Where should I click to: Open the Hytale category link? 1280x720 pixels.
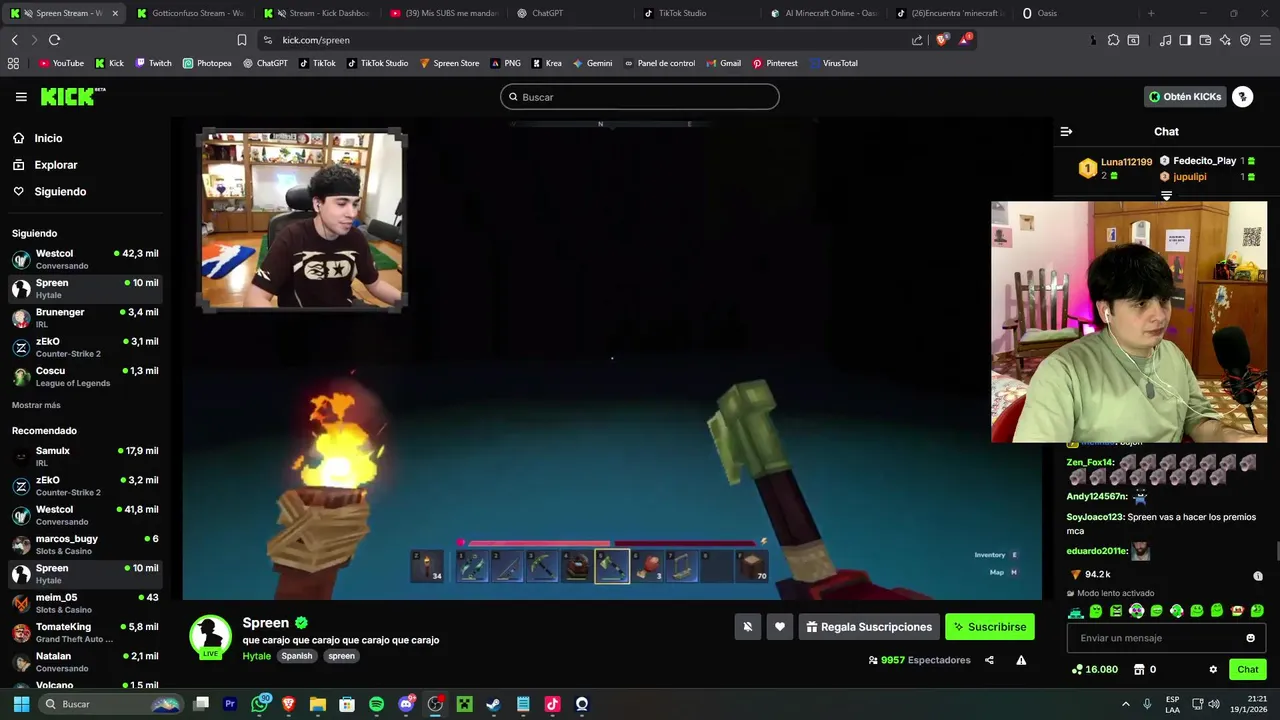pos(256,656)
